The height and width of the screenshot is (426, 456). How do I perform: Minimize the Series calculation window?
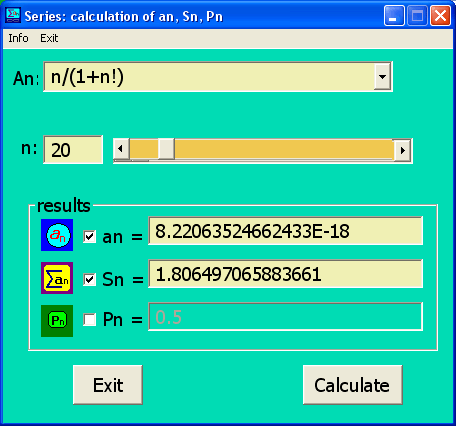[x=394, y=16]
